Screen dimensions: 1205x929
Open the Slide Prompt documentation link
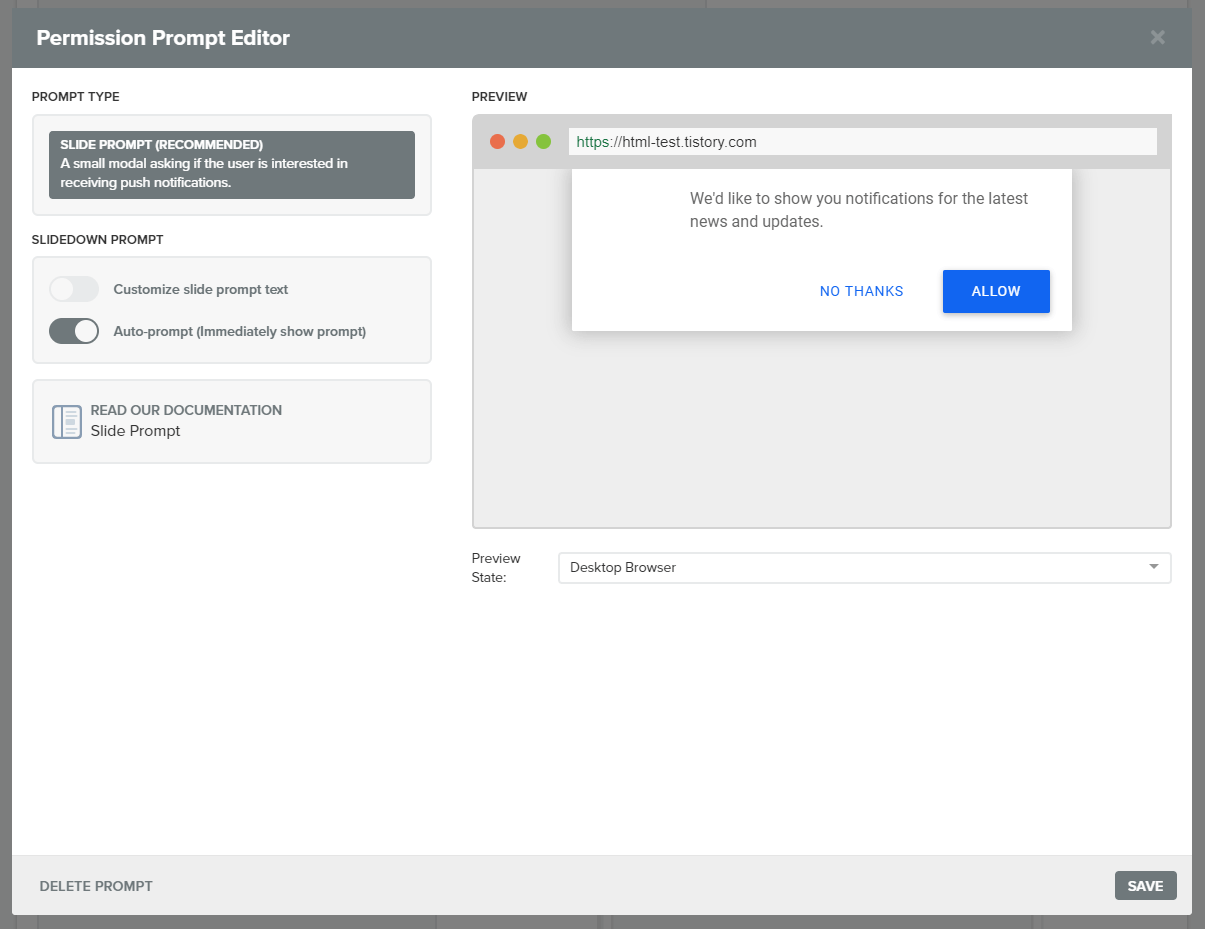pyautogui.click(x=135, y=431)
